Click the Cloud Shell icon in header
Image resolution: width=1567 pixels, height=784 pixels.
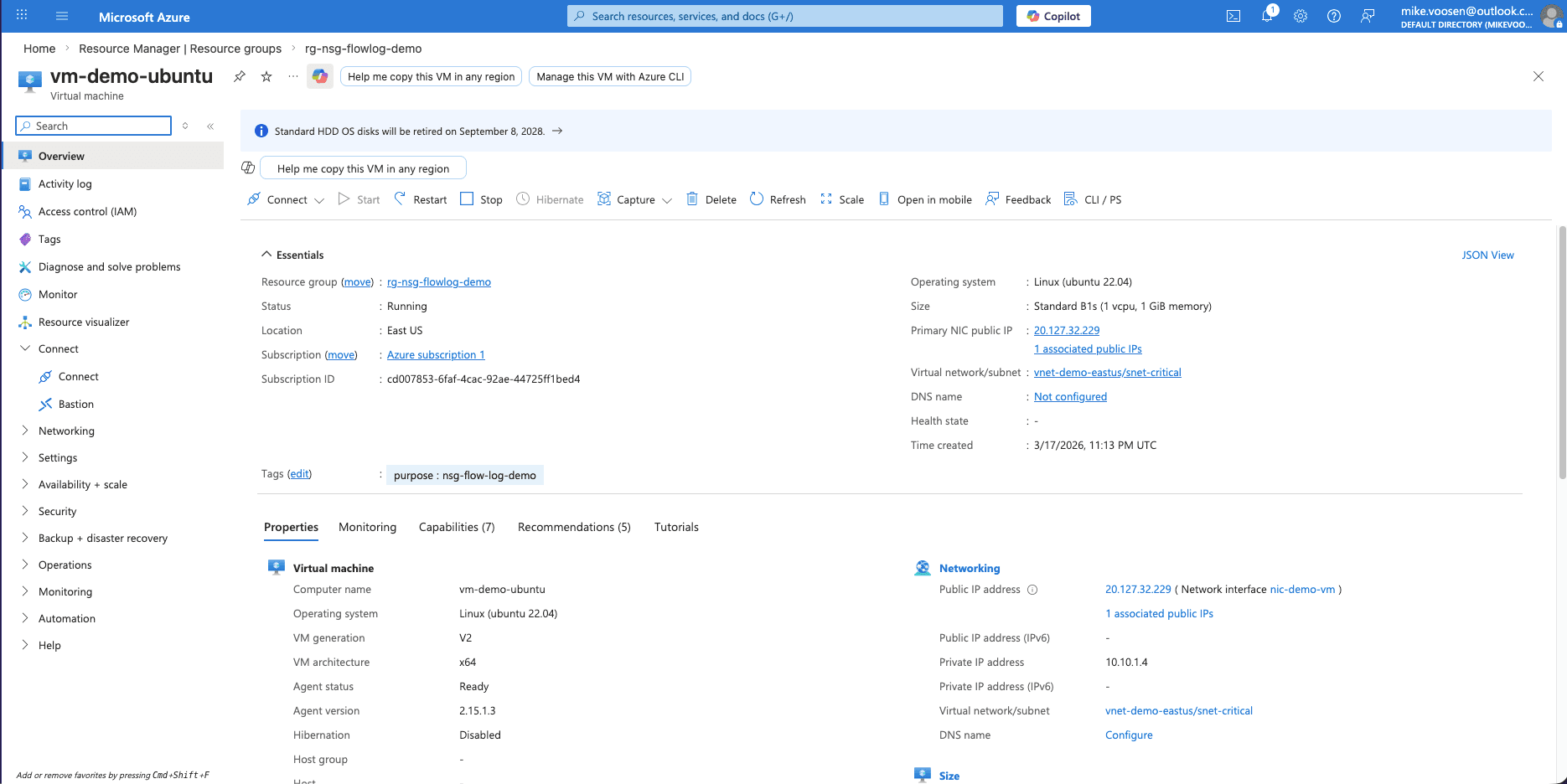click(1233, 16)
